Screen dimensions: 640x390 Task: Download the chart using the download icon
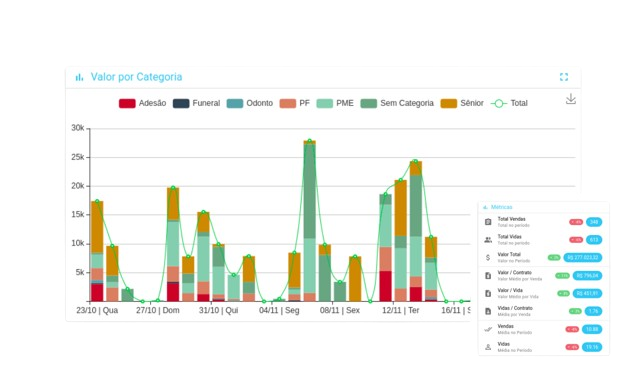coord(571,99)
